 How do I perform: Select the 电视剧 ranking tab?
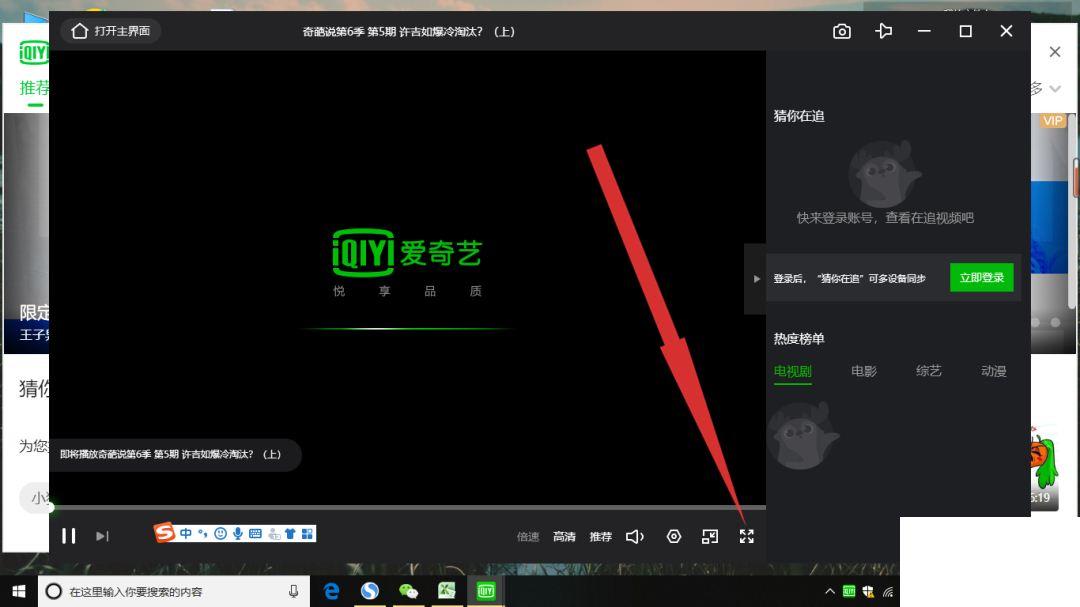pyautogui.click(x=793, y=371)
